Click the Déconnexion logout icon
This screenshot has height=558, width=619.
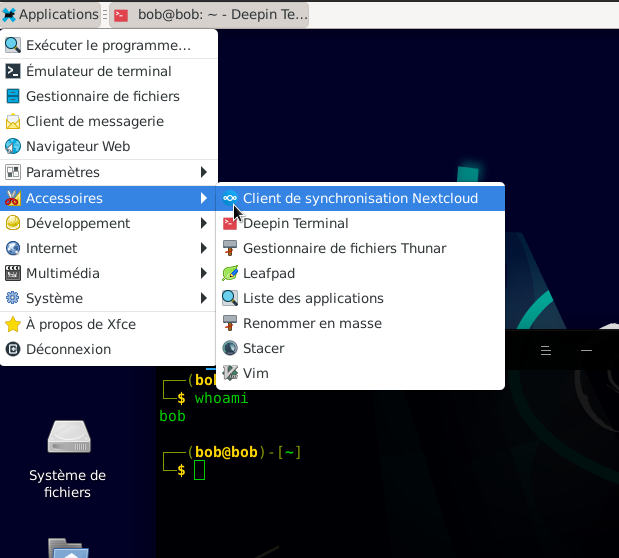click(x=13, y=349)
